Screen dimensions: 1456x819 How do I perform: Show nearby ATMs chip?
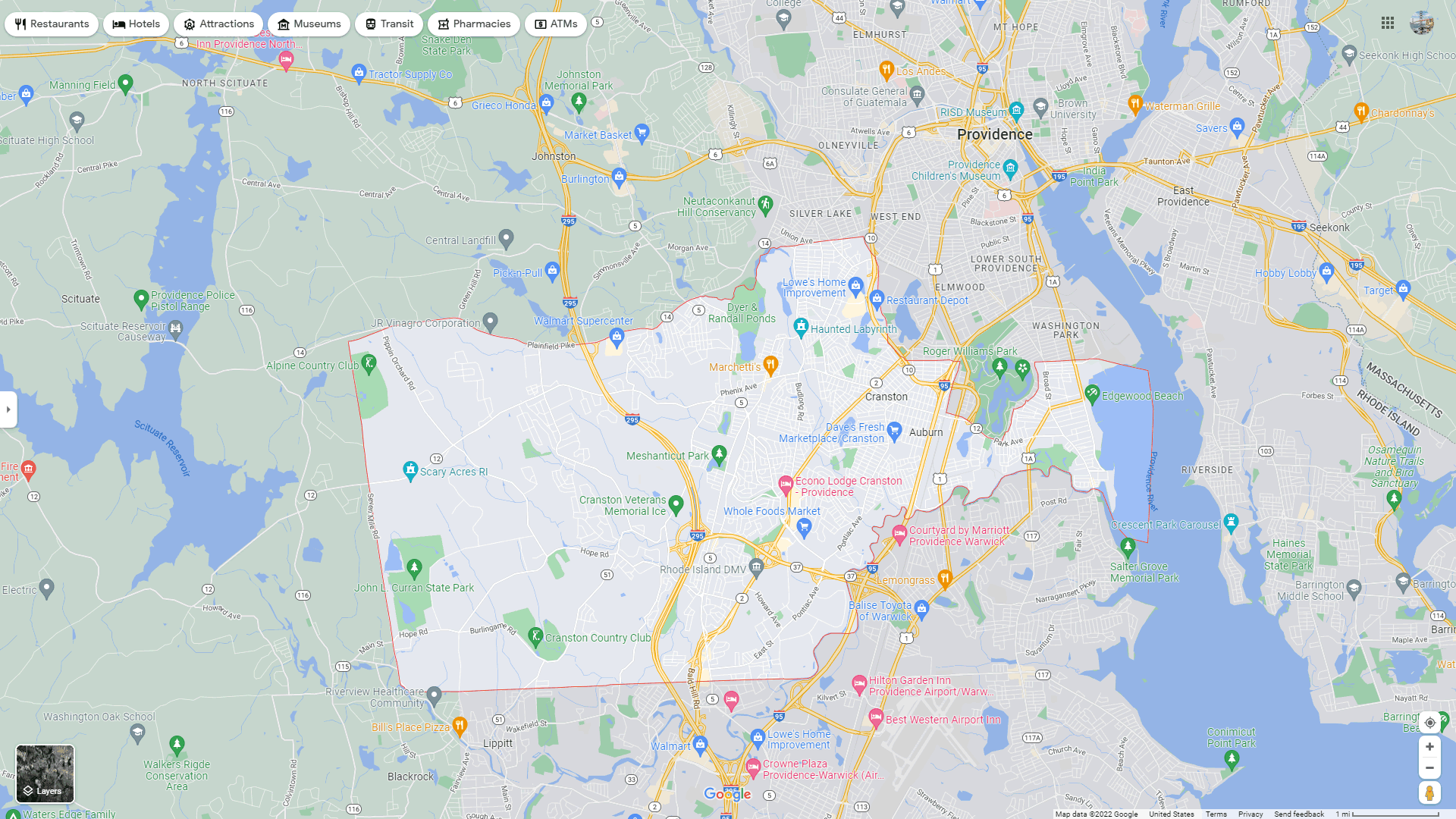coord(556,24)
